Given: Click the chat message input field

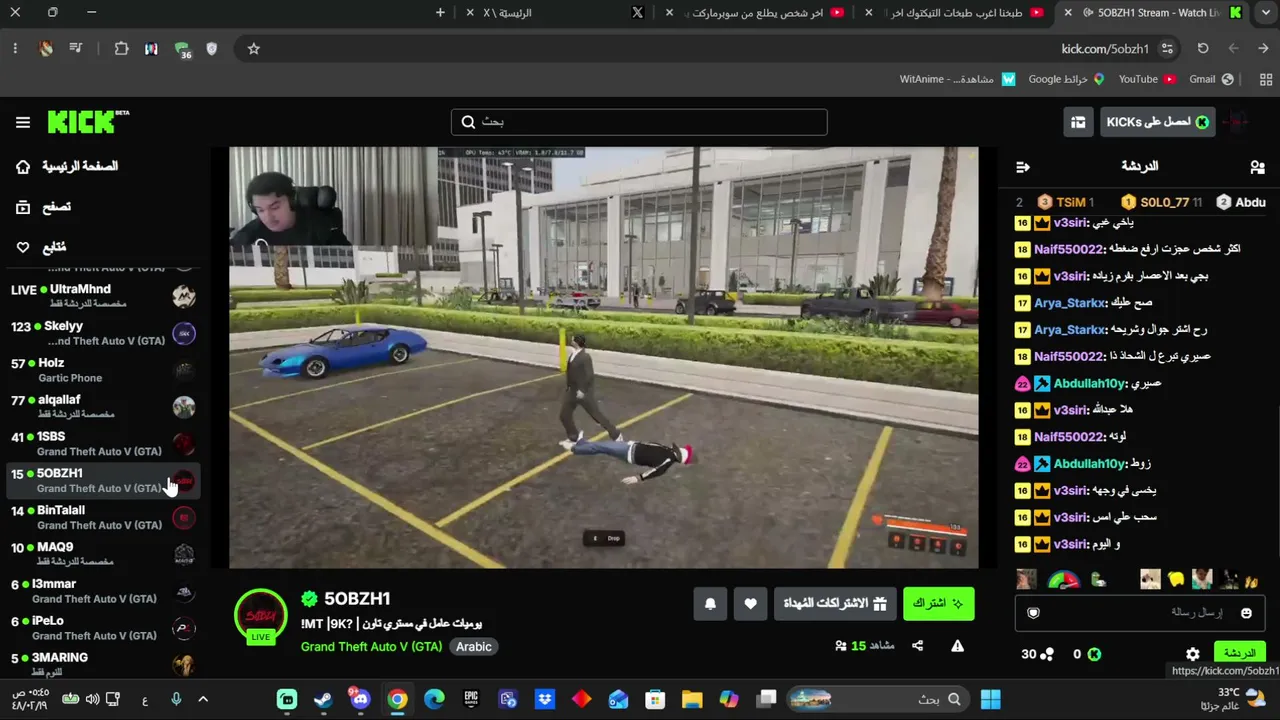Looking at the screenshot, I should tap(1140, 613).
